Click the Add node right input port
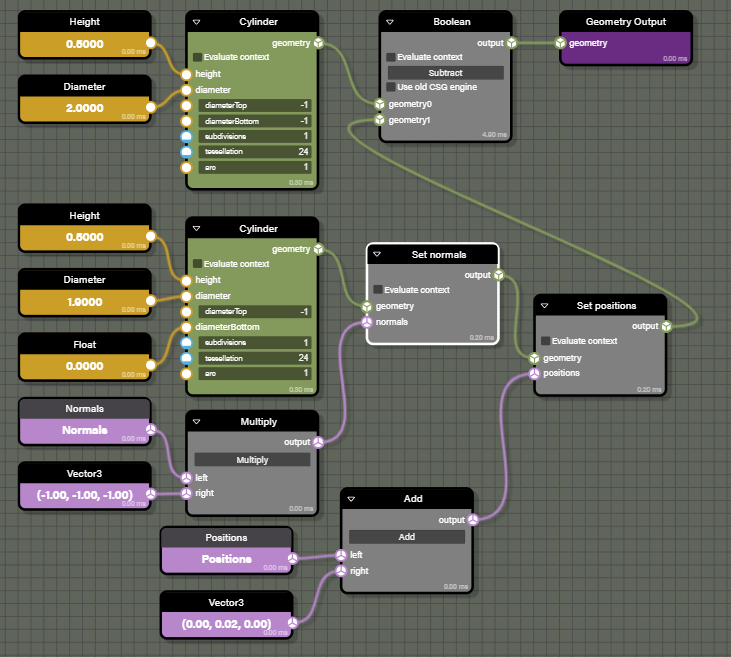This screenshot has height=657, width=731. click(341, 571)
